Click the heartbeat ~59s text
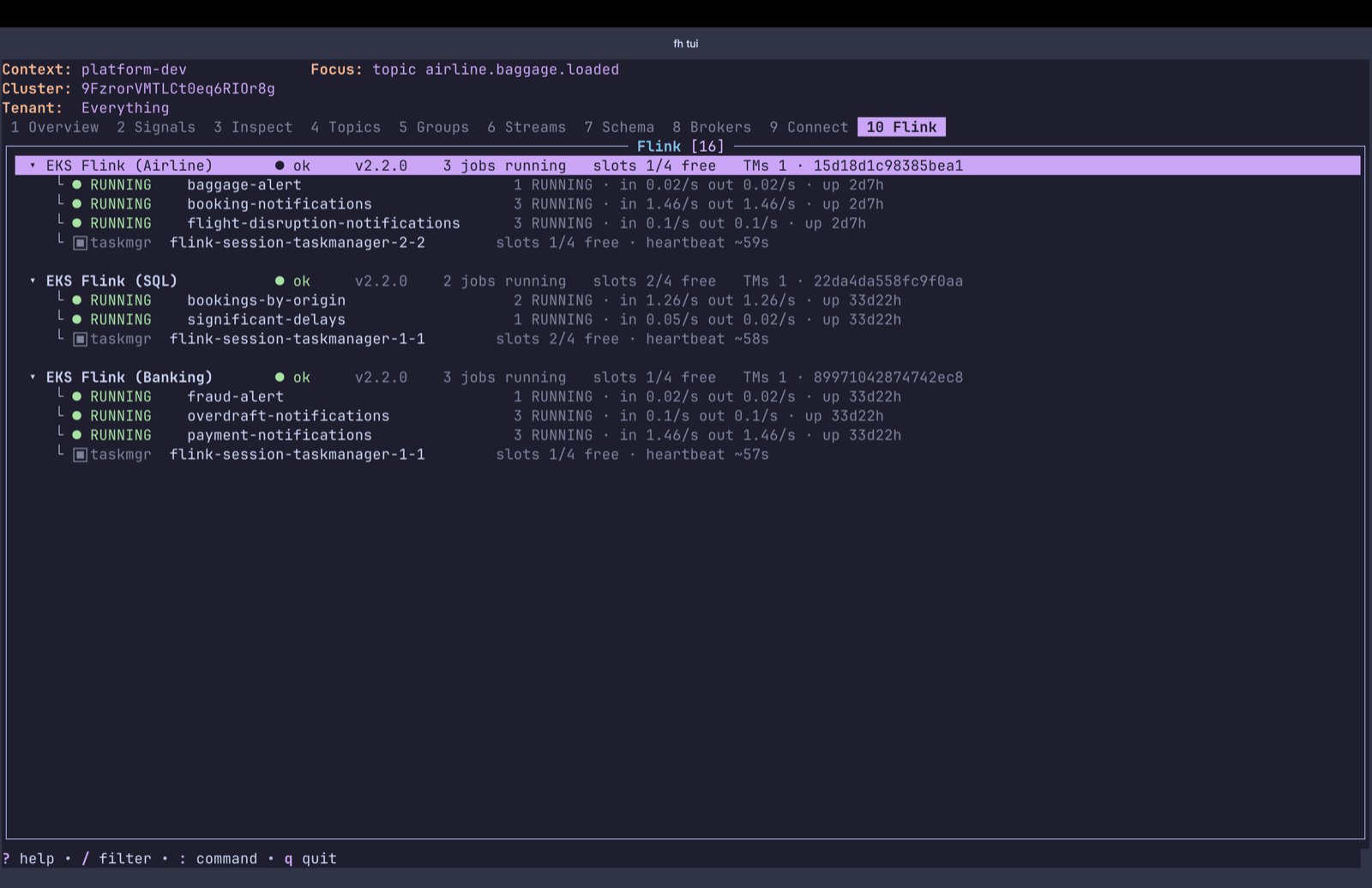Viewport: 1372px width, 888px height. click(x=707, y=243)
